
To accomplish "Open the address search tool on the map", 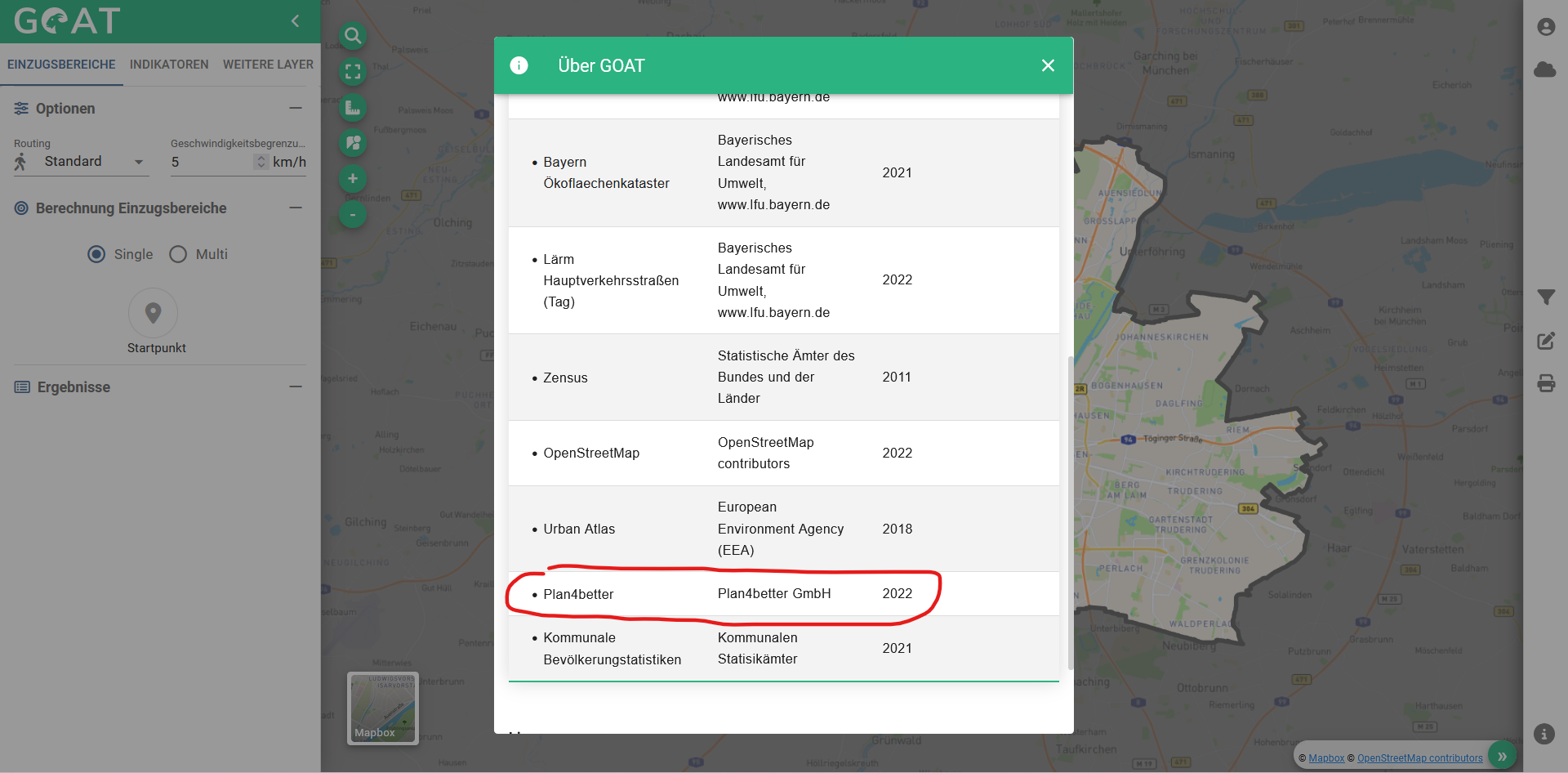I will pos(352,35).
